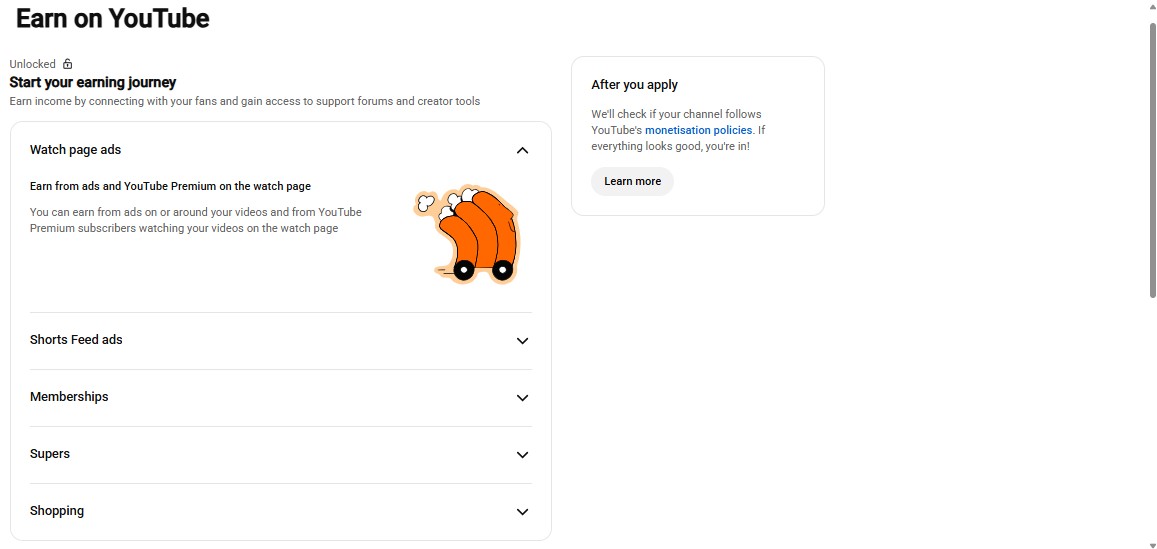Open the Shopping row label

tap(57, 511)
